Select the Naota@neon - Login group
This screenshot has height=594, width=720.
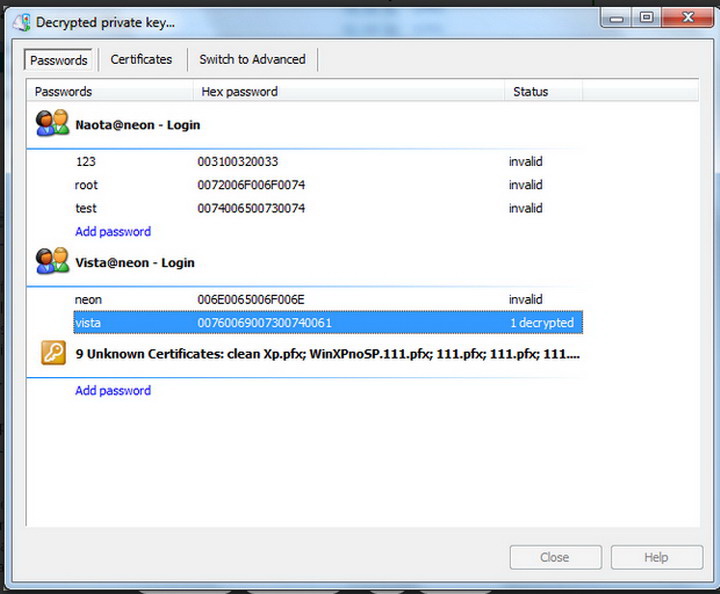[137, 125]
